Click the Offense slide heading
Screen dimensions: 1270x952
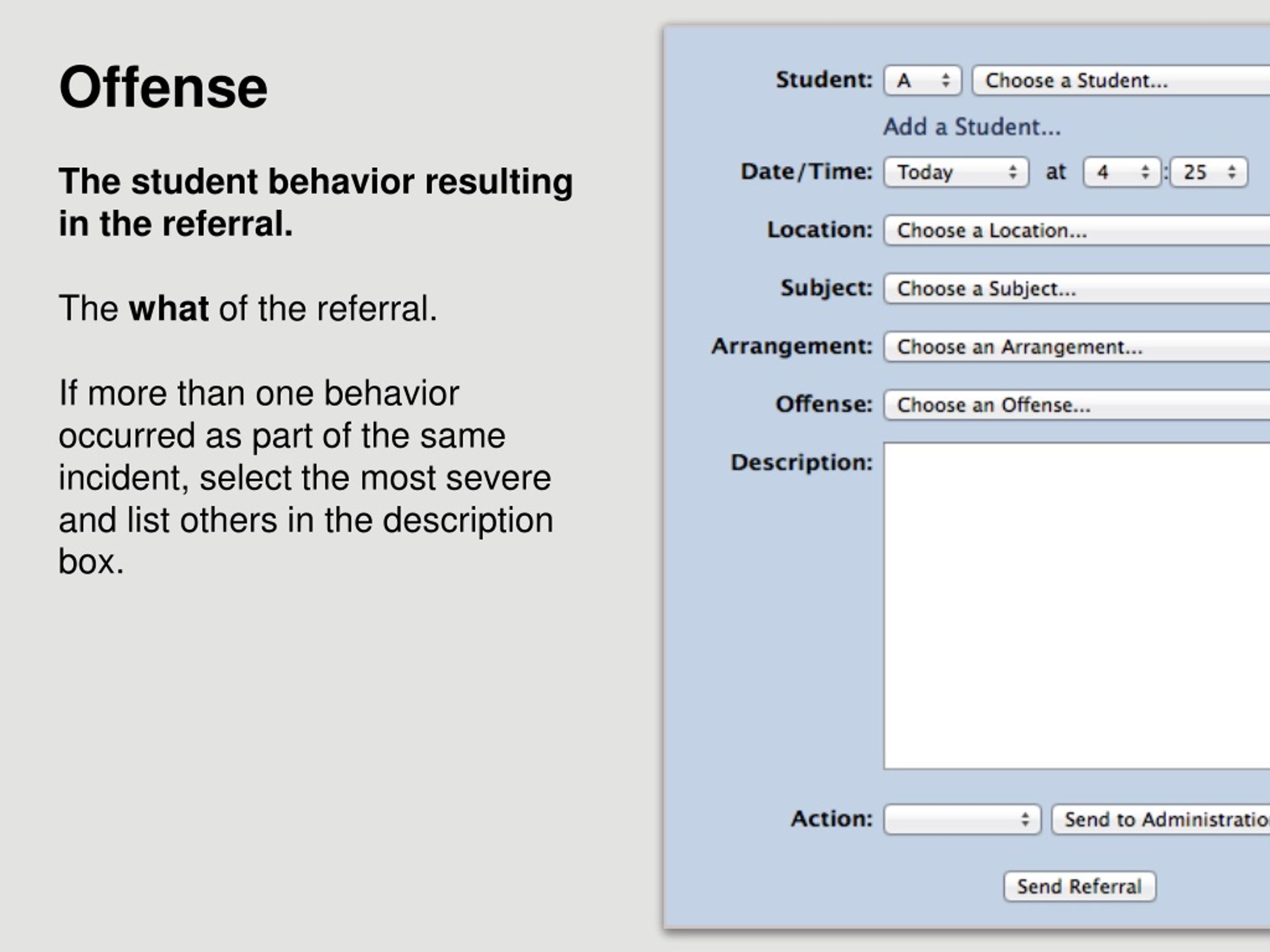coord(163,87)
